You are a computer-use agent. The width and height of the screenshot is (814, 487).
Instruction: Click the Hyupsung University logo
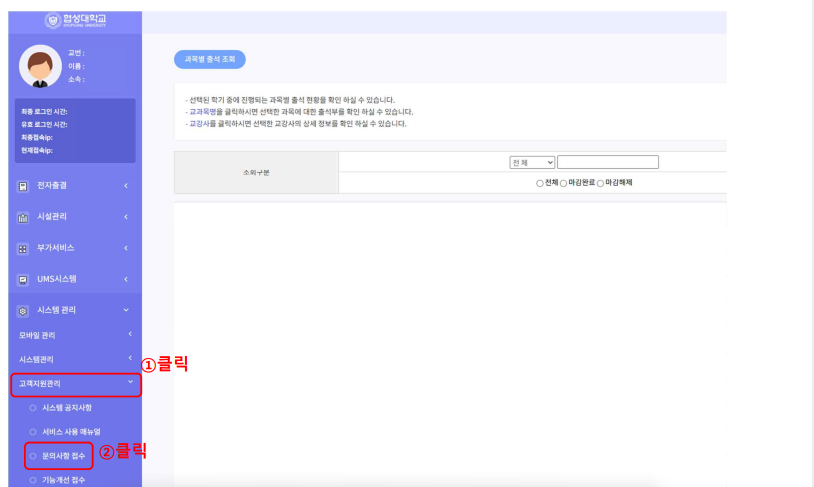tap(75, 21)
